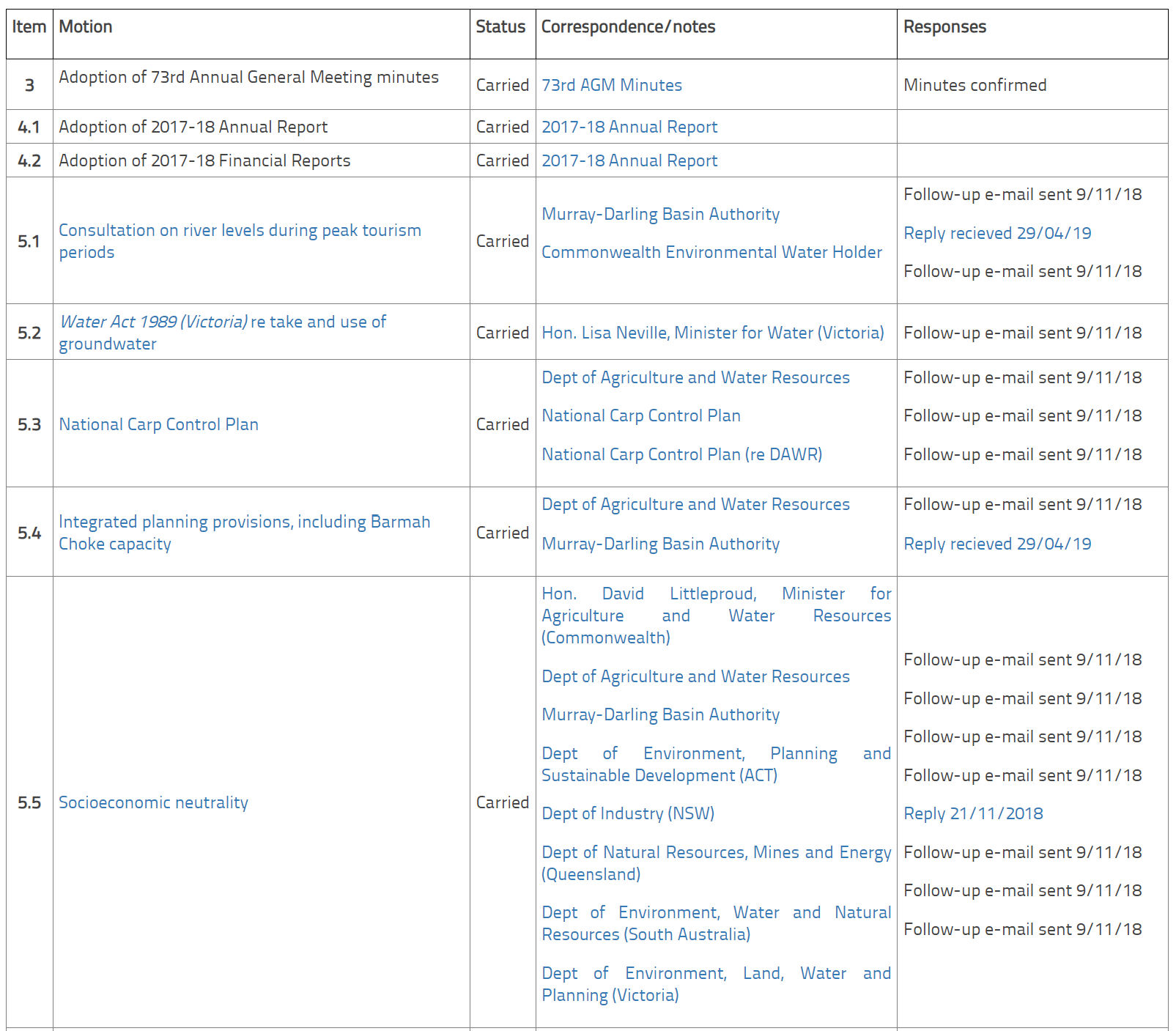Screen dimensions: 1176x1031
Task: Select item number 5.3 cell
Action: (x=29, y=424)
